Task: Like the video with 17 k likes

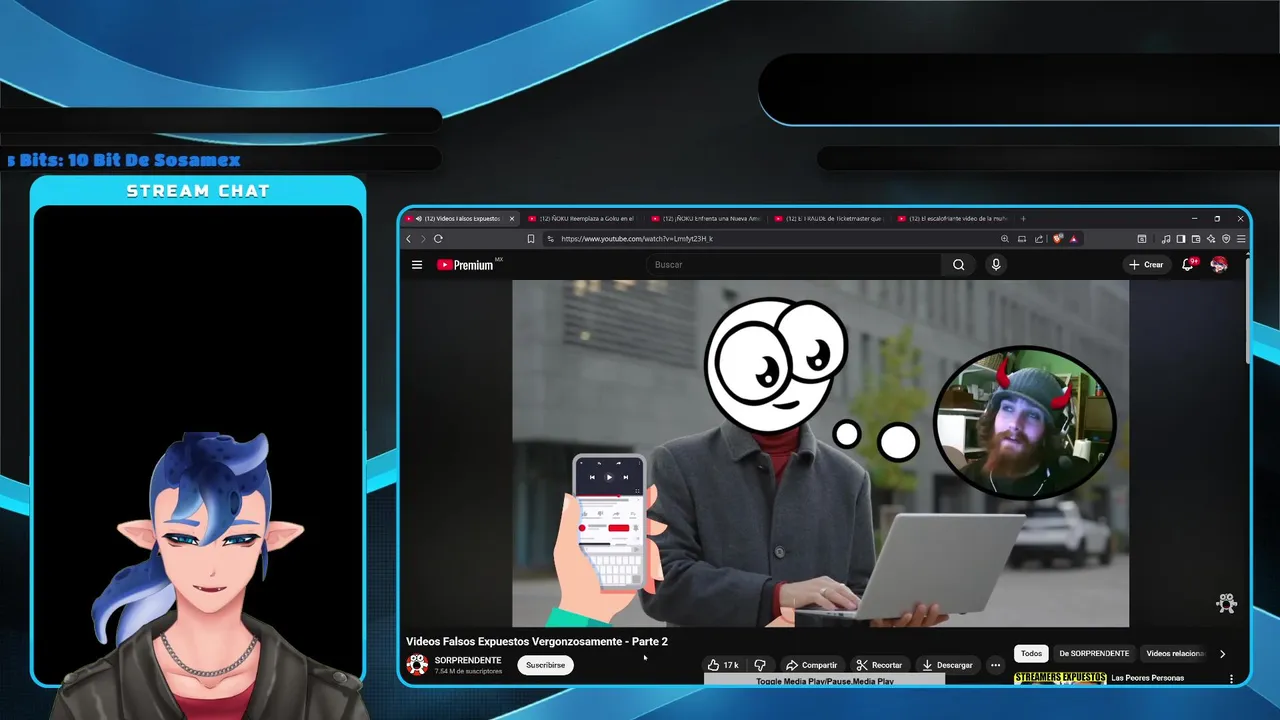Action: click(723, 665)
